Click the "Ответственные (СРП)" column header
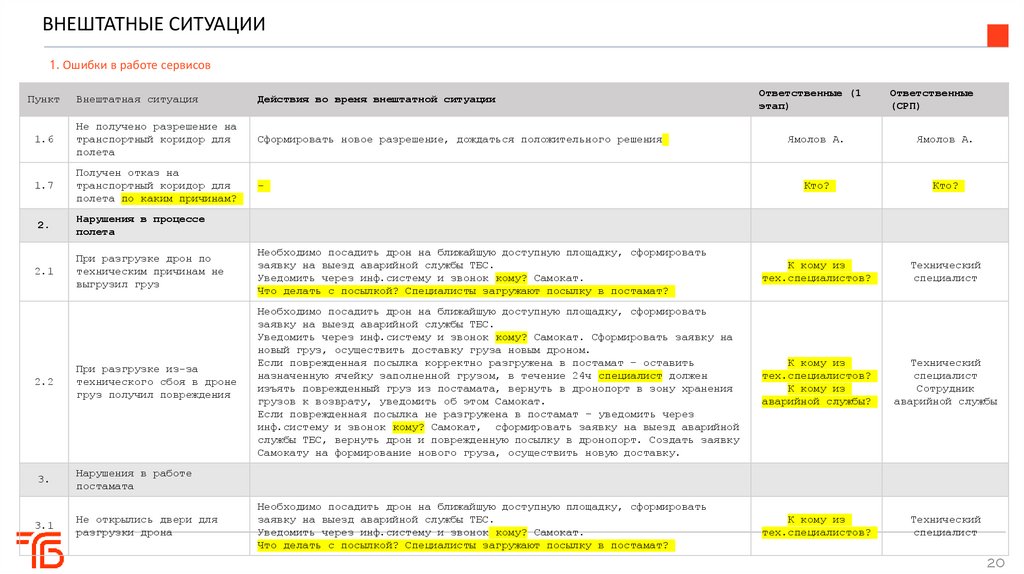This screenshot has width=1024, height=574. (x=931, y=99)
